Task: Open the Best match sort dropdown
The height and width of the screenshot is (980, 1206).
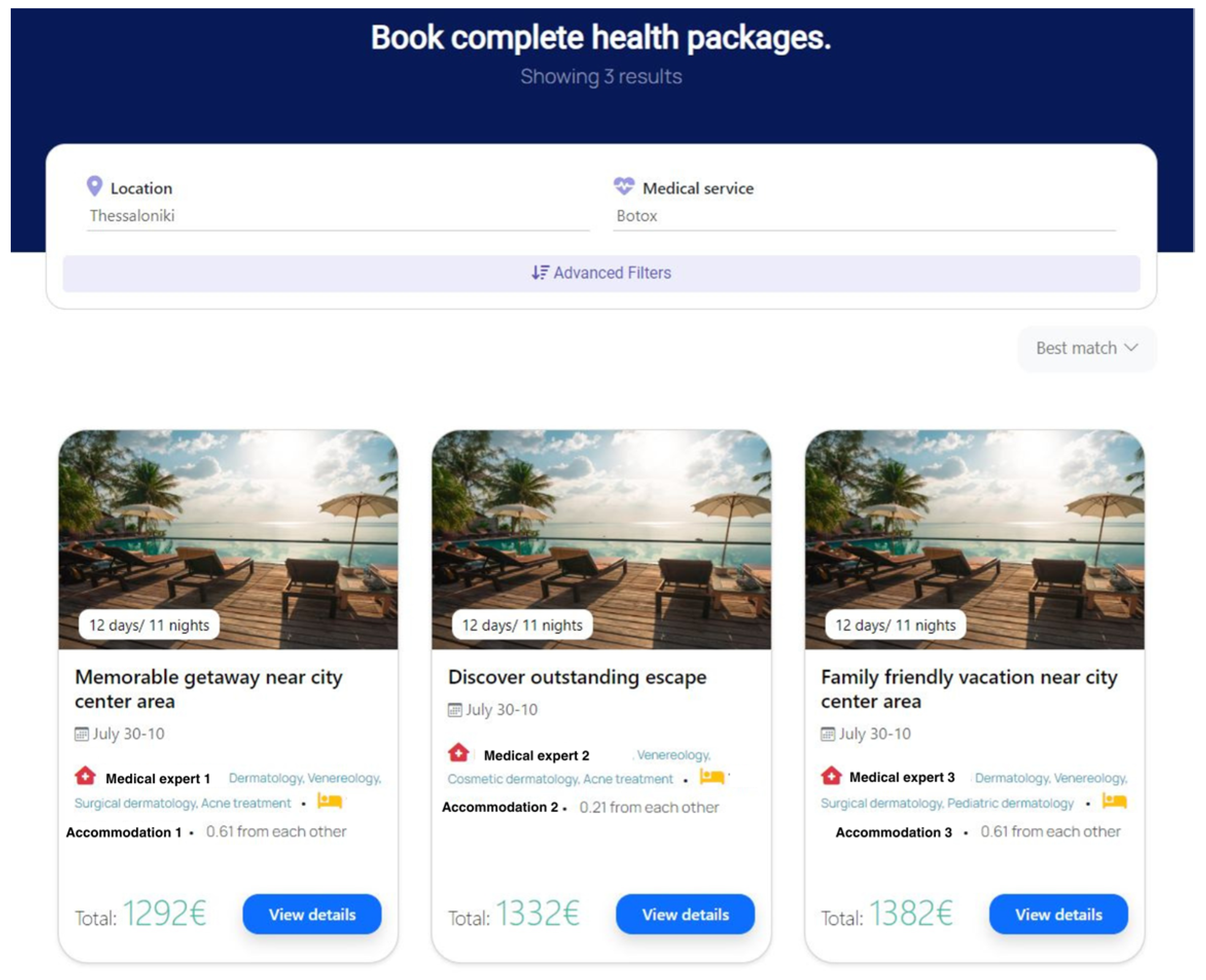Action: pos(1086,348)
